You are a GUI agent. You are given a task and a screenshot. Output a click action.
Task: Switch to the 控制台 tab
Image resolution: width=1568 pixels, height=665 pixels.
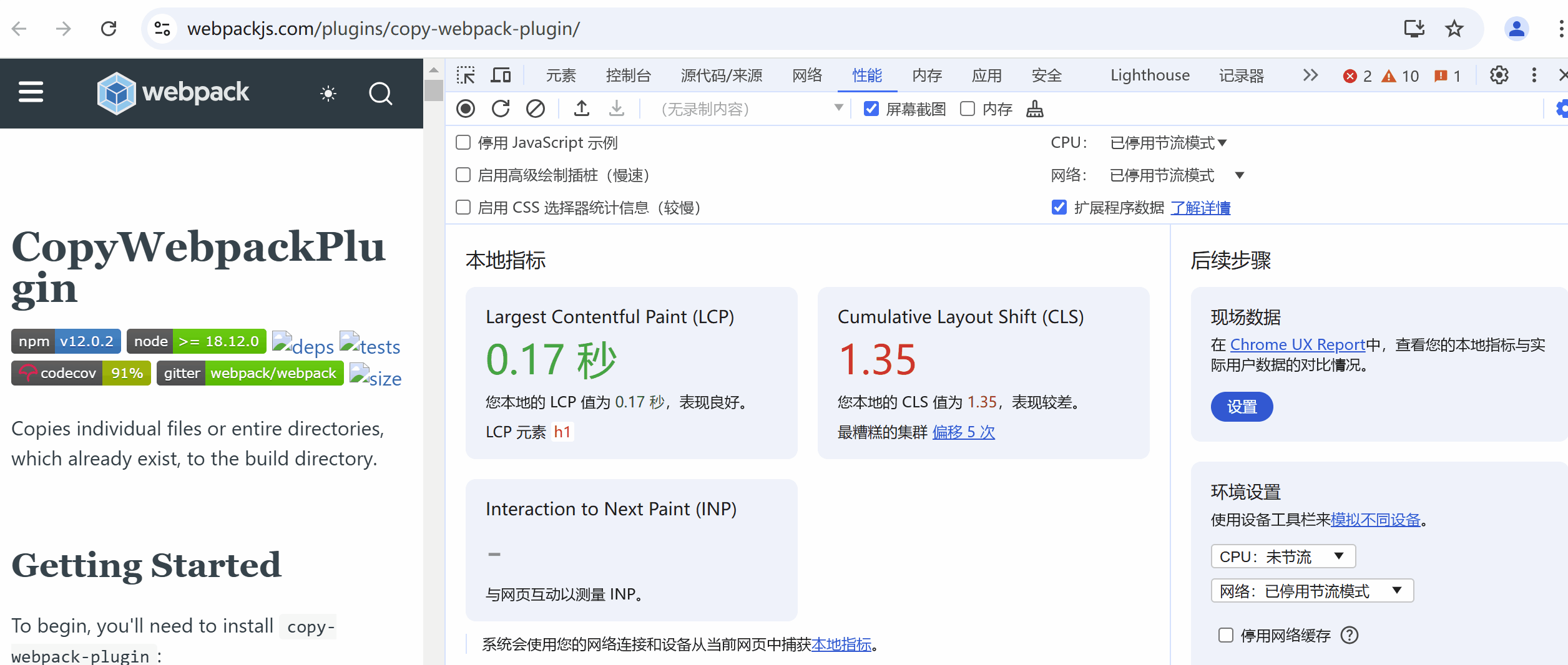[x=628, y=75]
